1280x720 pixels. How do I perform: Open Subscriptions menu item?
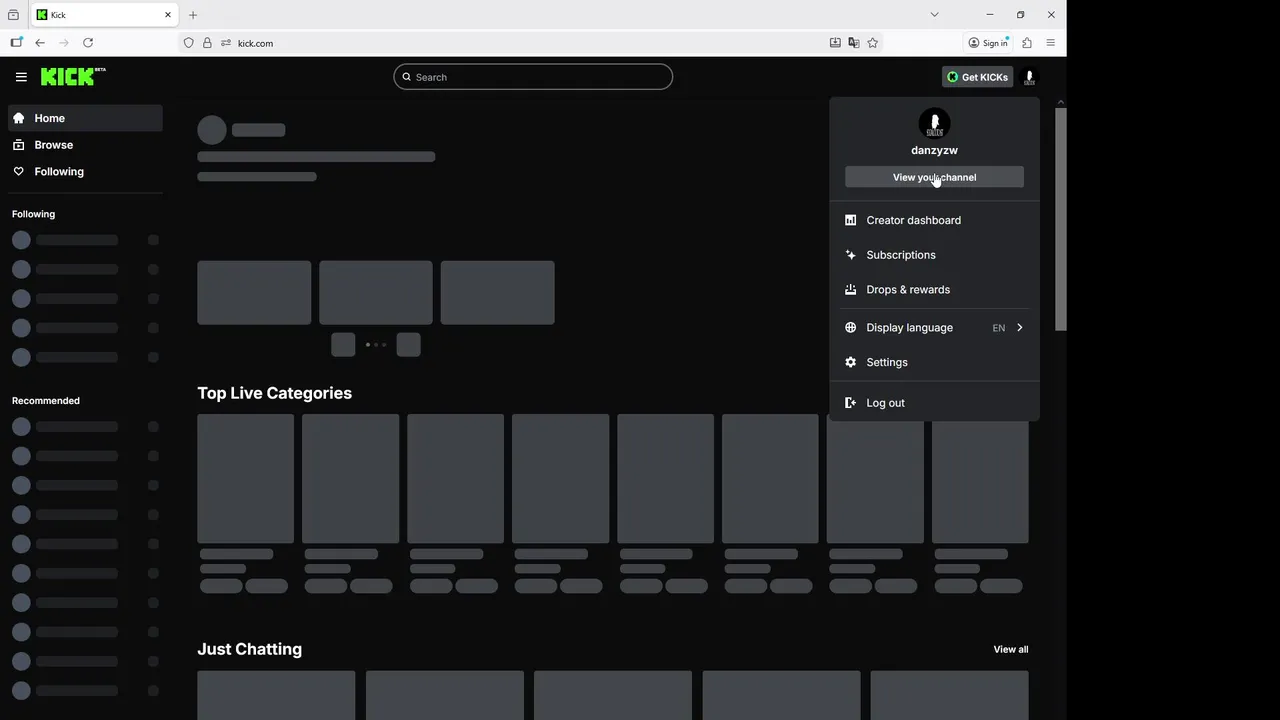pyautogui.click(x=934, y=255)
